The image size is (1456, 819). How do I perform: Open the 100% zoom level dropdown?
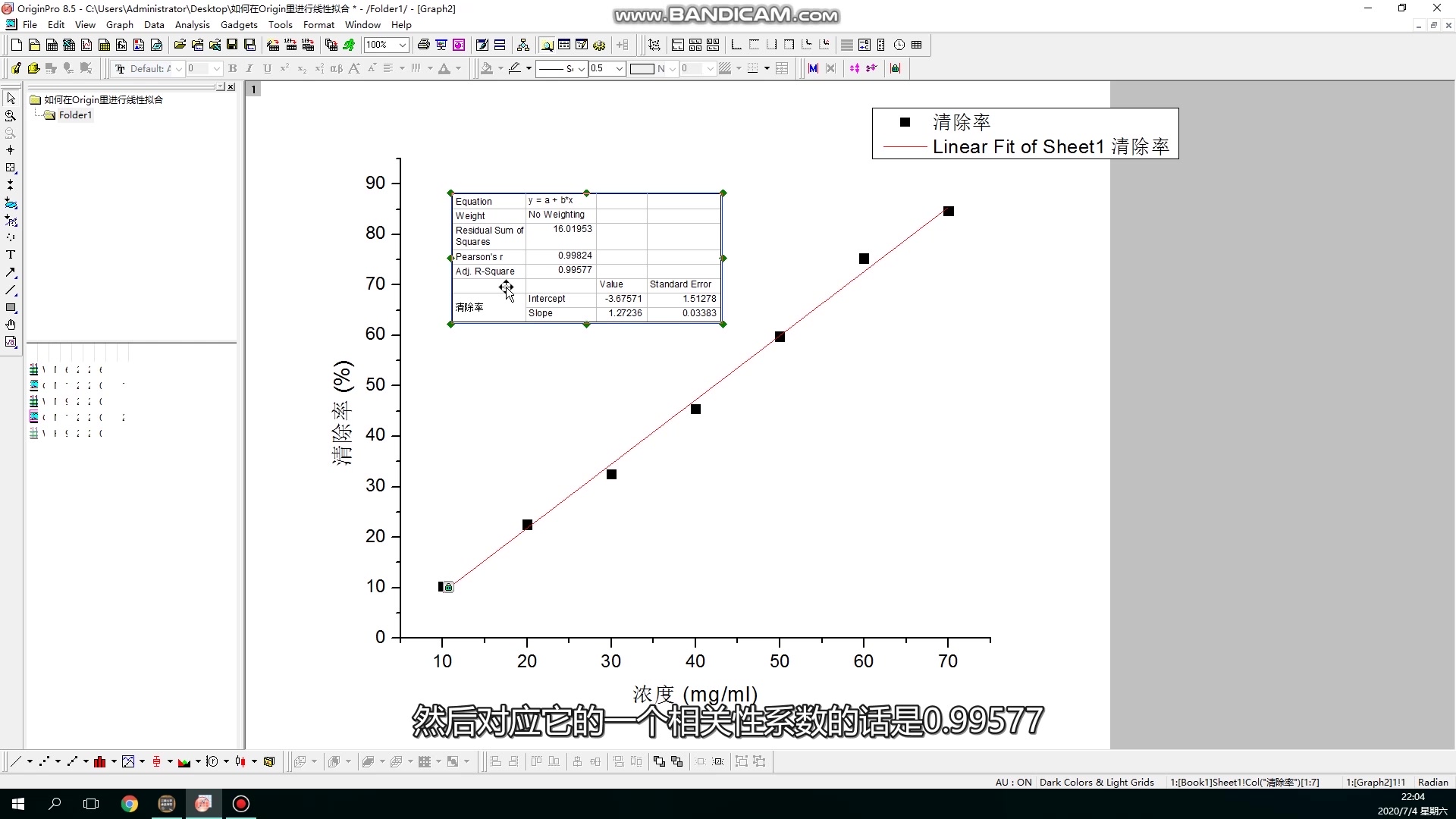pos(403,45)
